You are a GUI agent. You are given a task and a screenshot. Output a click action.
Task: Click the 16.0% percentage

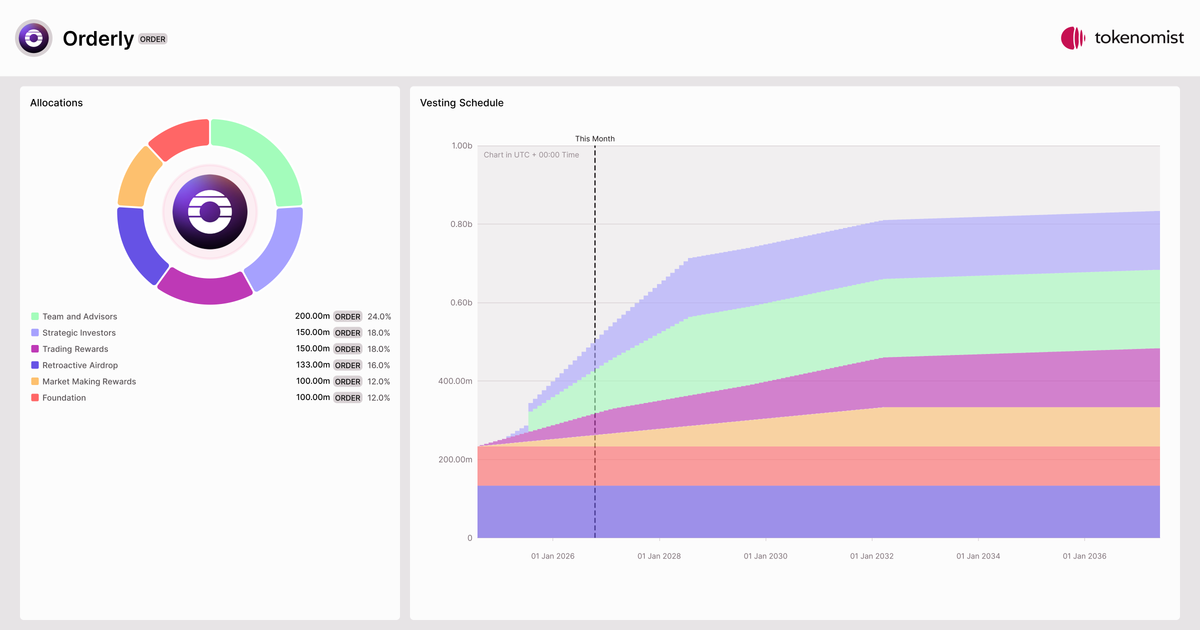coord(379,365)
